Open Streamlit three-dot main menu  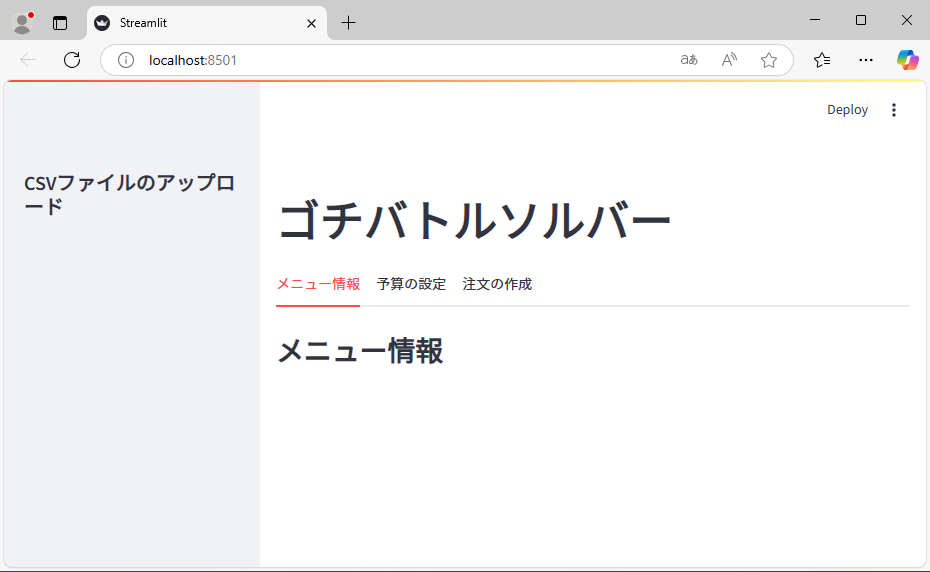(x=894, y=110)
